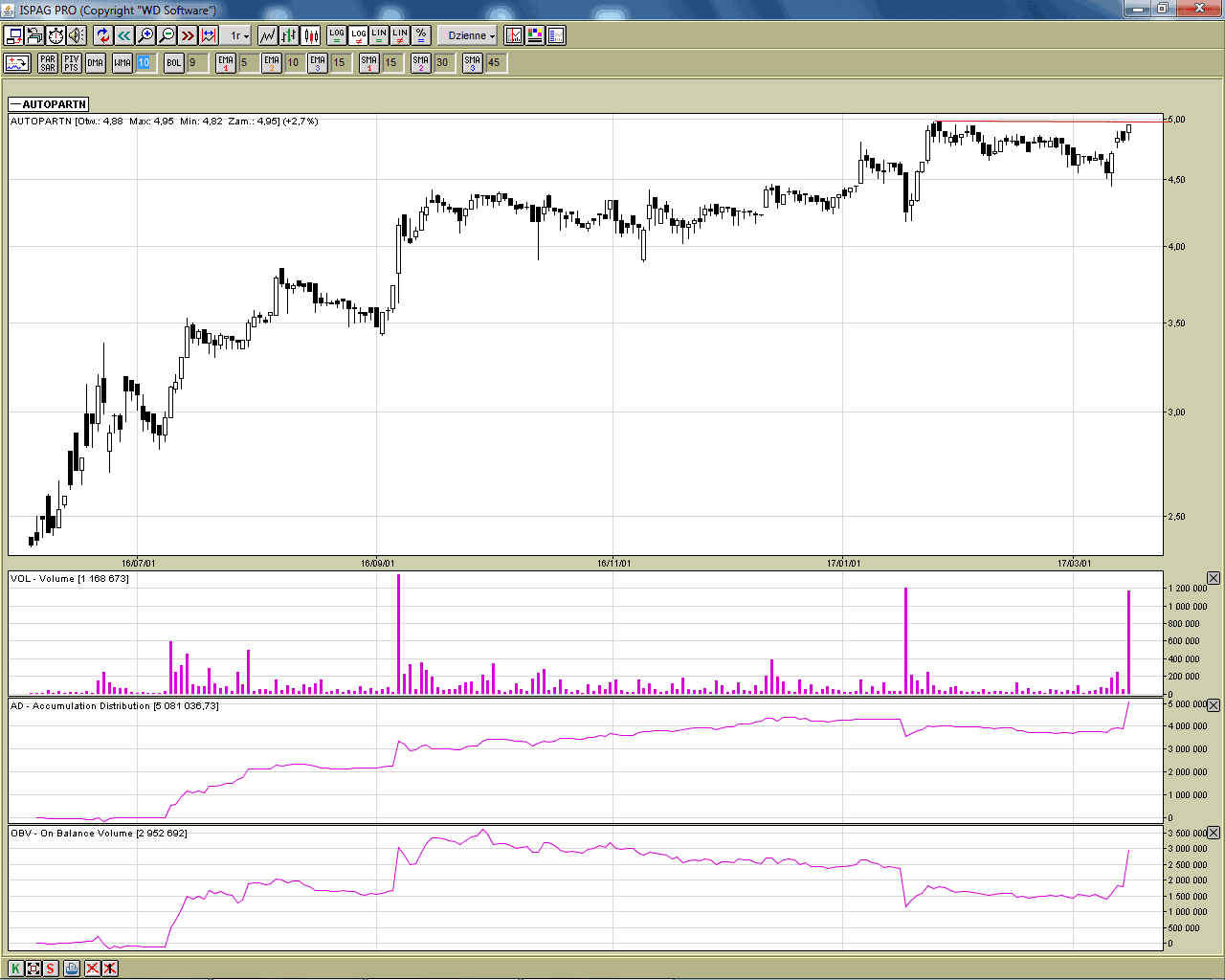Toggle the pivot points PIV PTS button
Screen dimensions: 1225x980
[72, 63]
